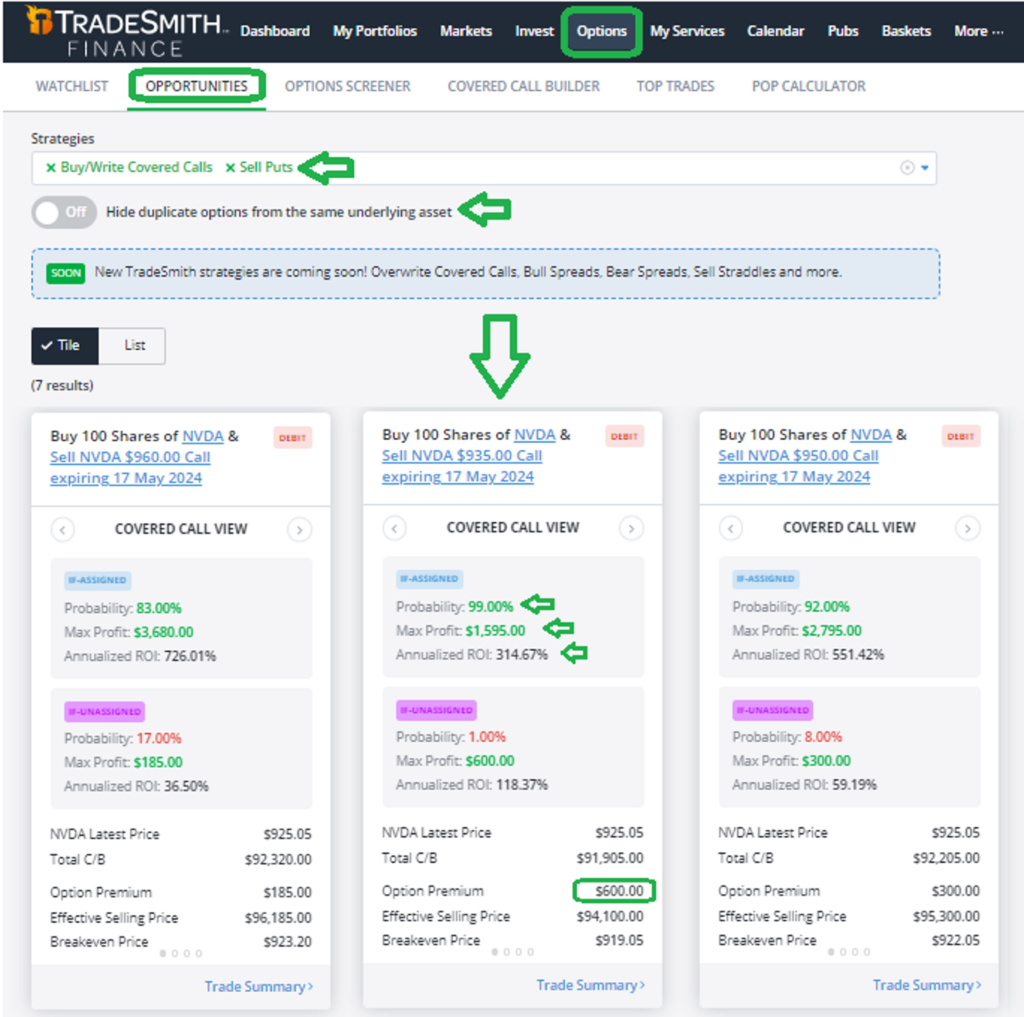This screenshot has height=1017, width=1024.
Task: Open Trade Summary for $935.00 Call card
Action: click(x=590, y=985)
